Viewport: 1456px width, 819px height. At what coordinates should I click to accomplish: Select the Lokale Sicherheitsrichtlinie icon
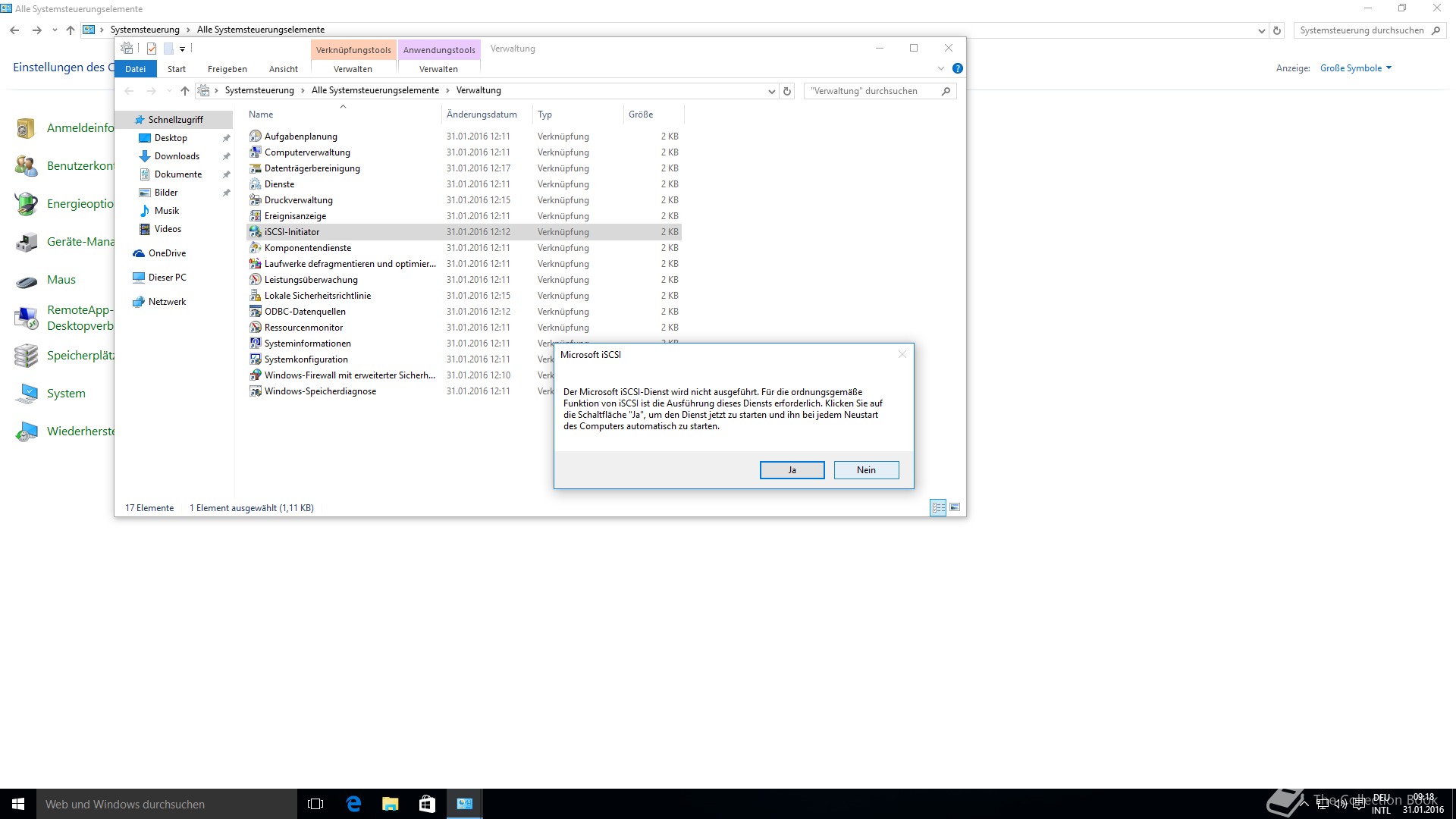tap(256, 296)
